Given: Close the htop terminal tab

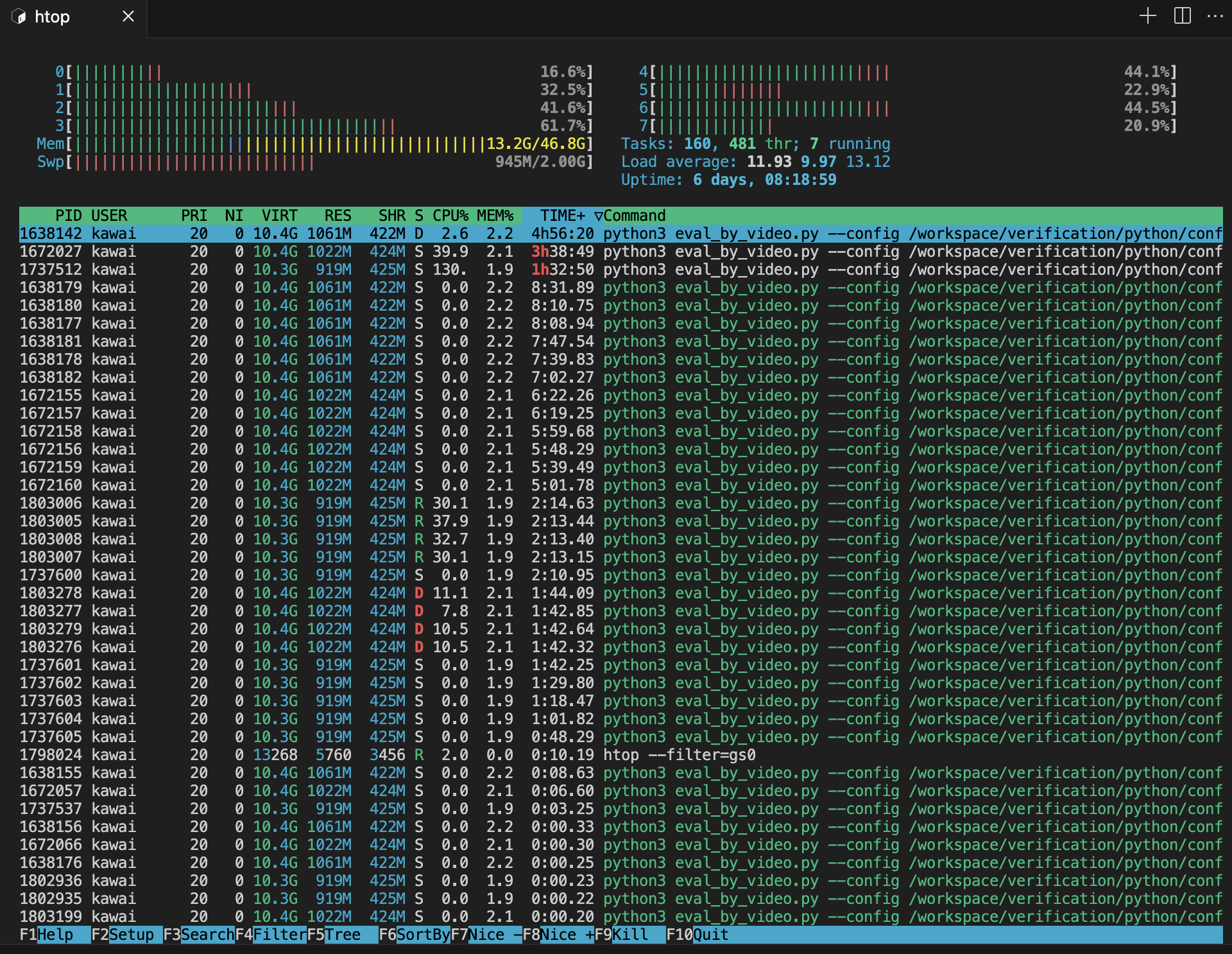Looking at the screenshot, I should [x=128, y=16].
